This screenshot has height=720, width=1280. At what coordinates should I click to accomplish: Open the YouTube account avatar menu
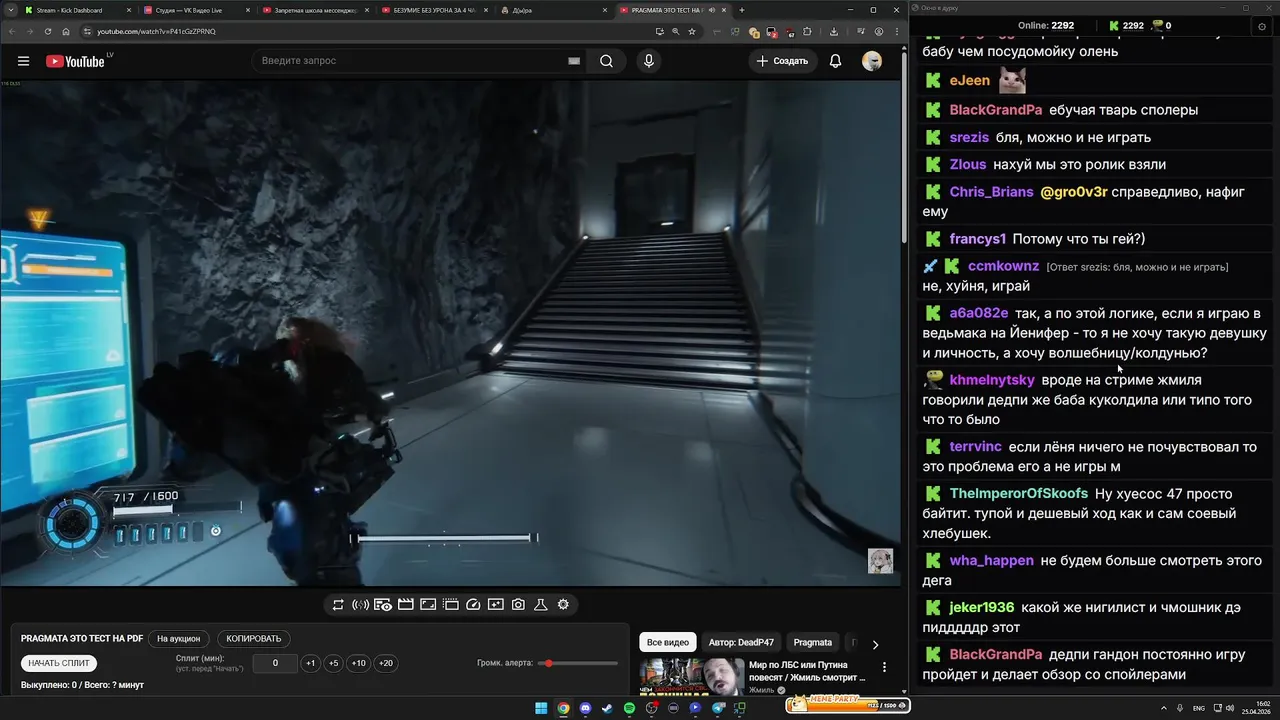(x=872, y=61)
